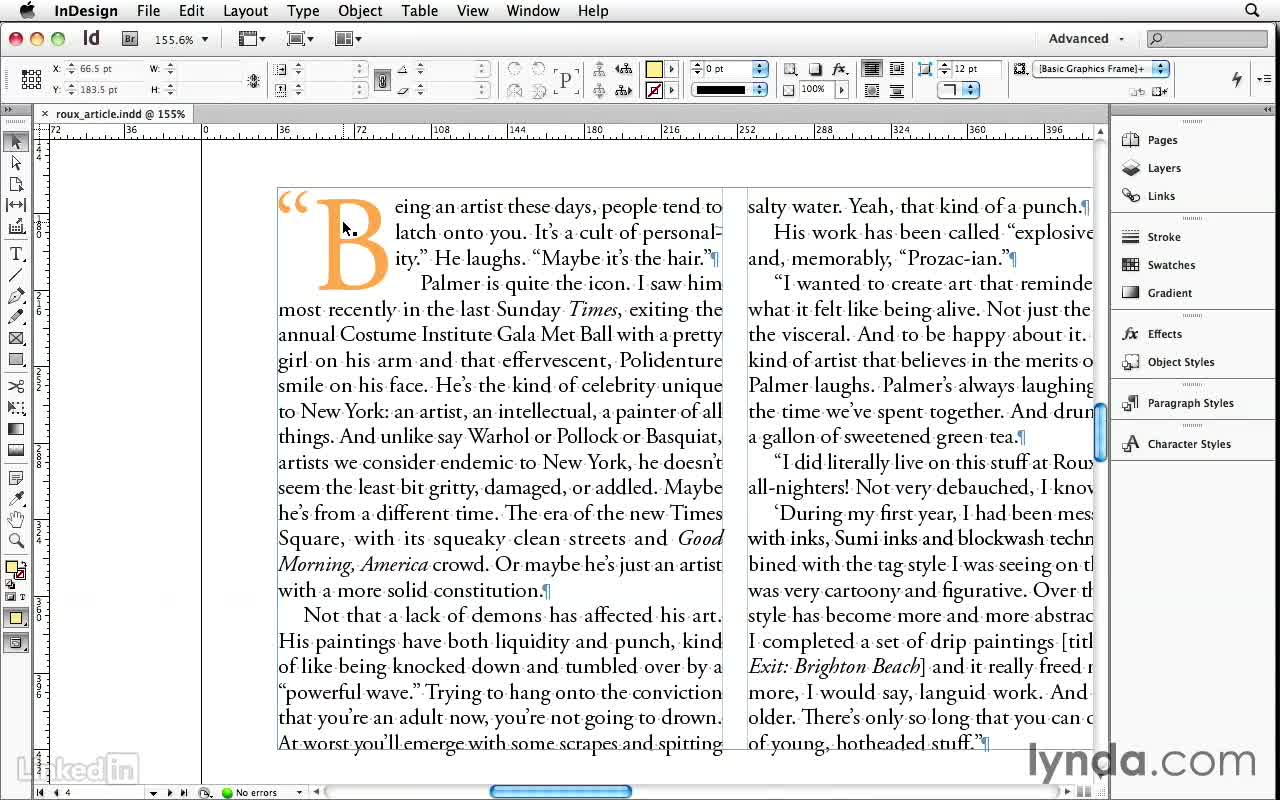Swap fill and stroke colors

click(x=22, y=565)
